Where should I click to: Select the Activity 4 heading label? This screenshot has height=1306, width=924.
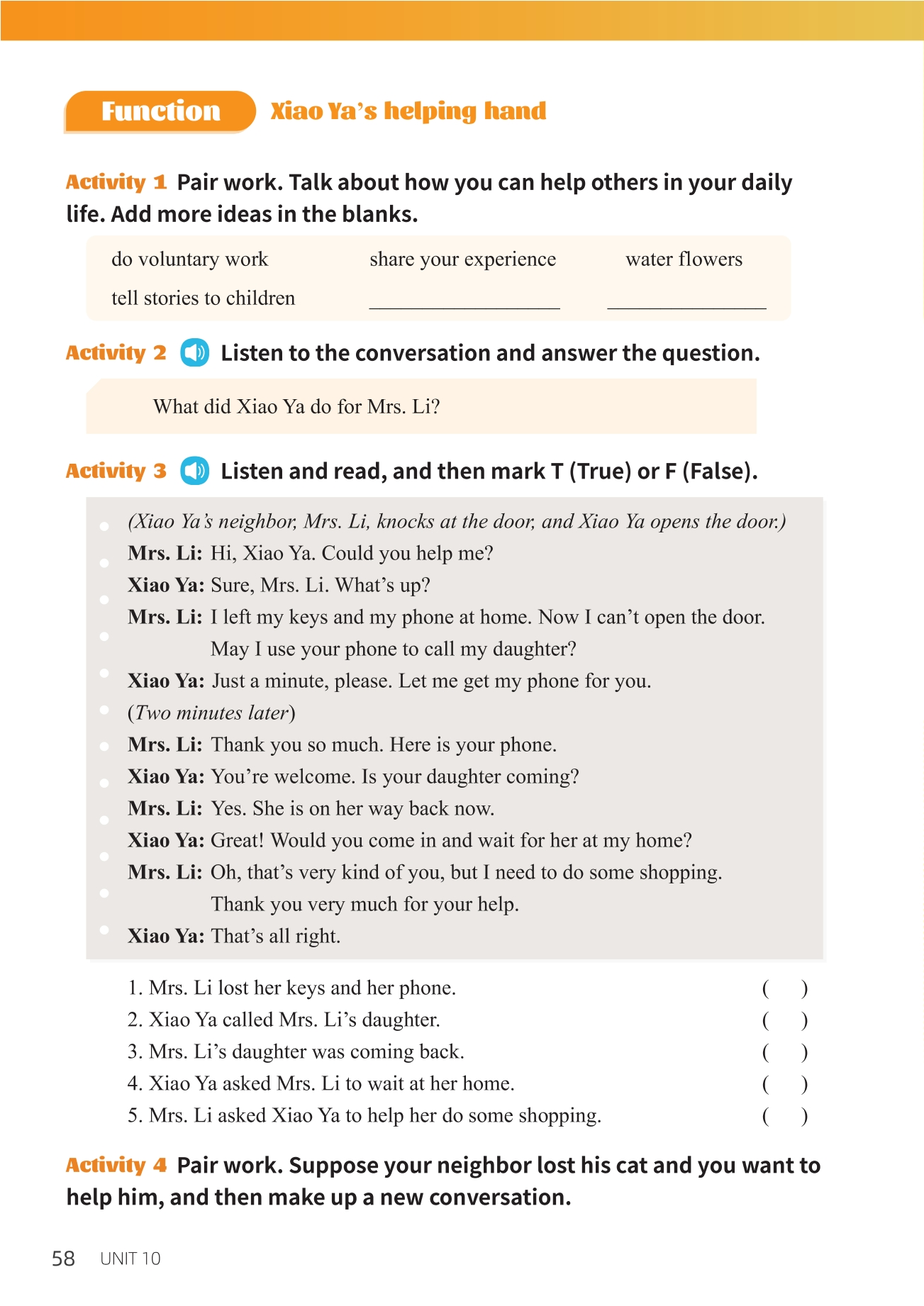116,1165
